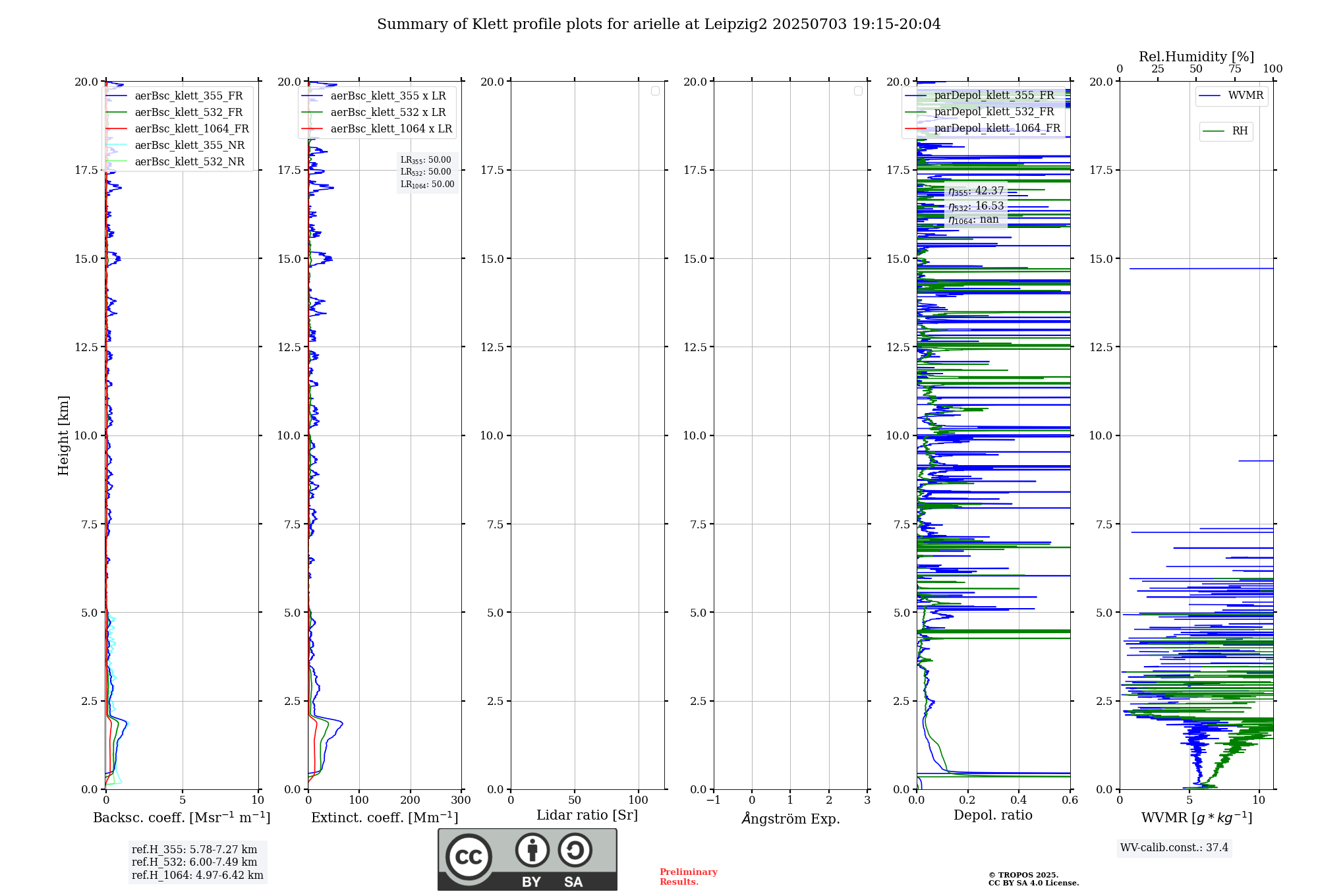Click the LR355: 50.00 annotation
1318x896 pixels.
(x=426, y=160)
